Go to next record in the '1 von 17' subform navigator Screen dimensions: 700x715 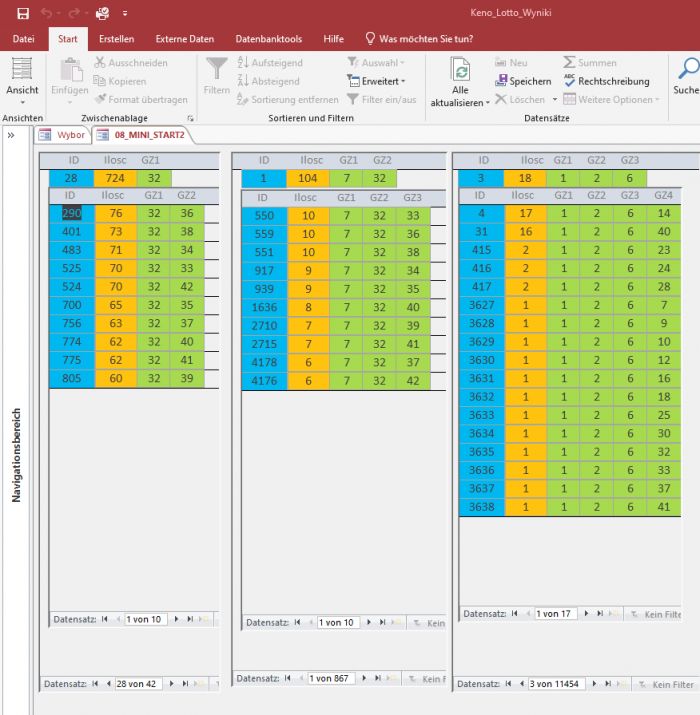[x=586, y=613]
